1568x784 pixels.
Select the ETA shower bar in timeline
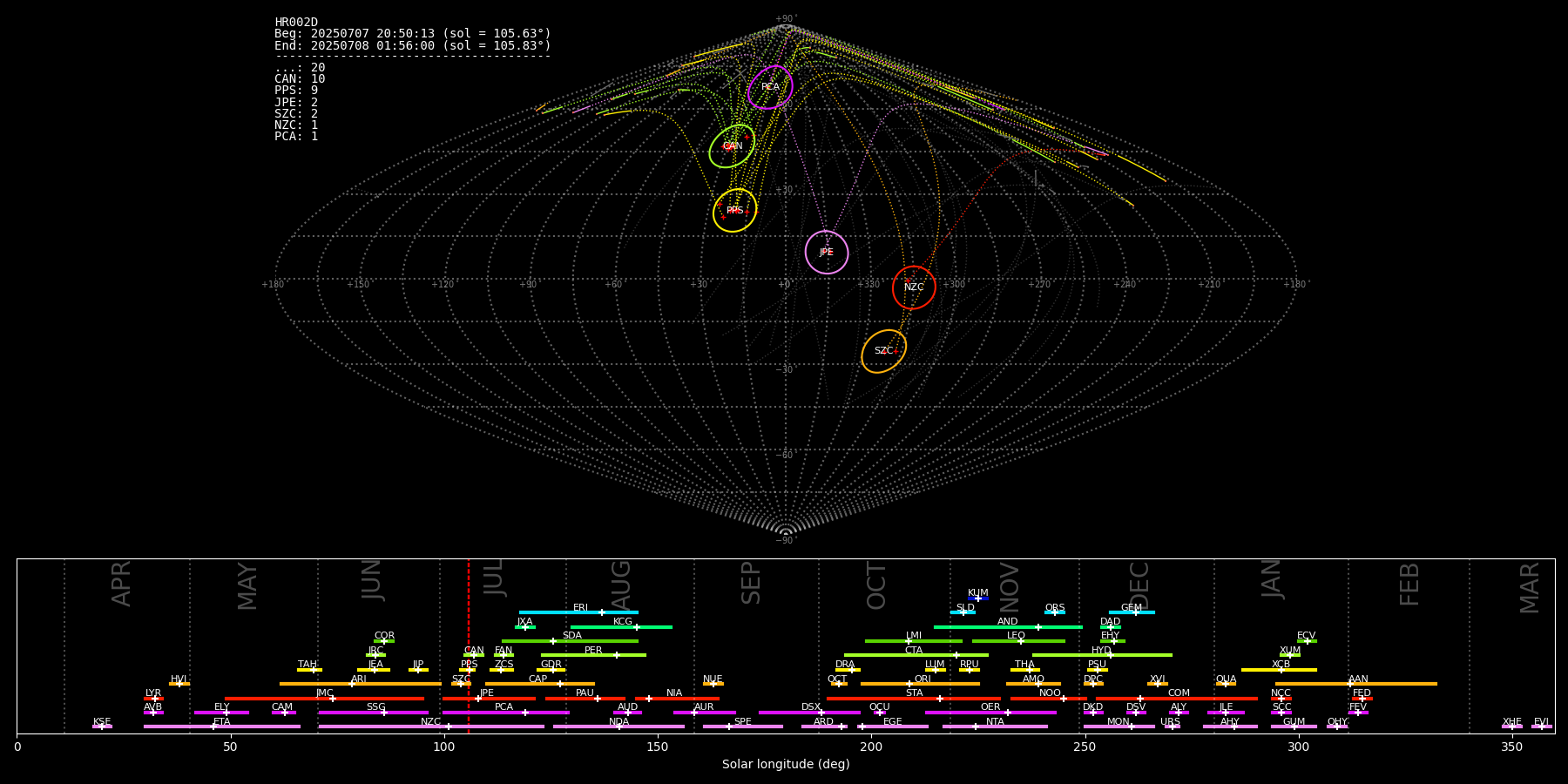pos(222,727)
